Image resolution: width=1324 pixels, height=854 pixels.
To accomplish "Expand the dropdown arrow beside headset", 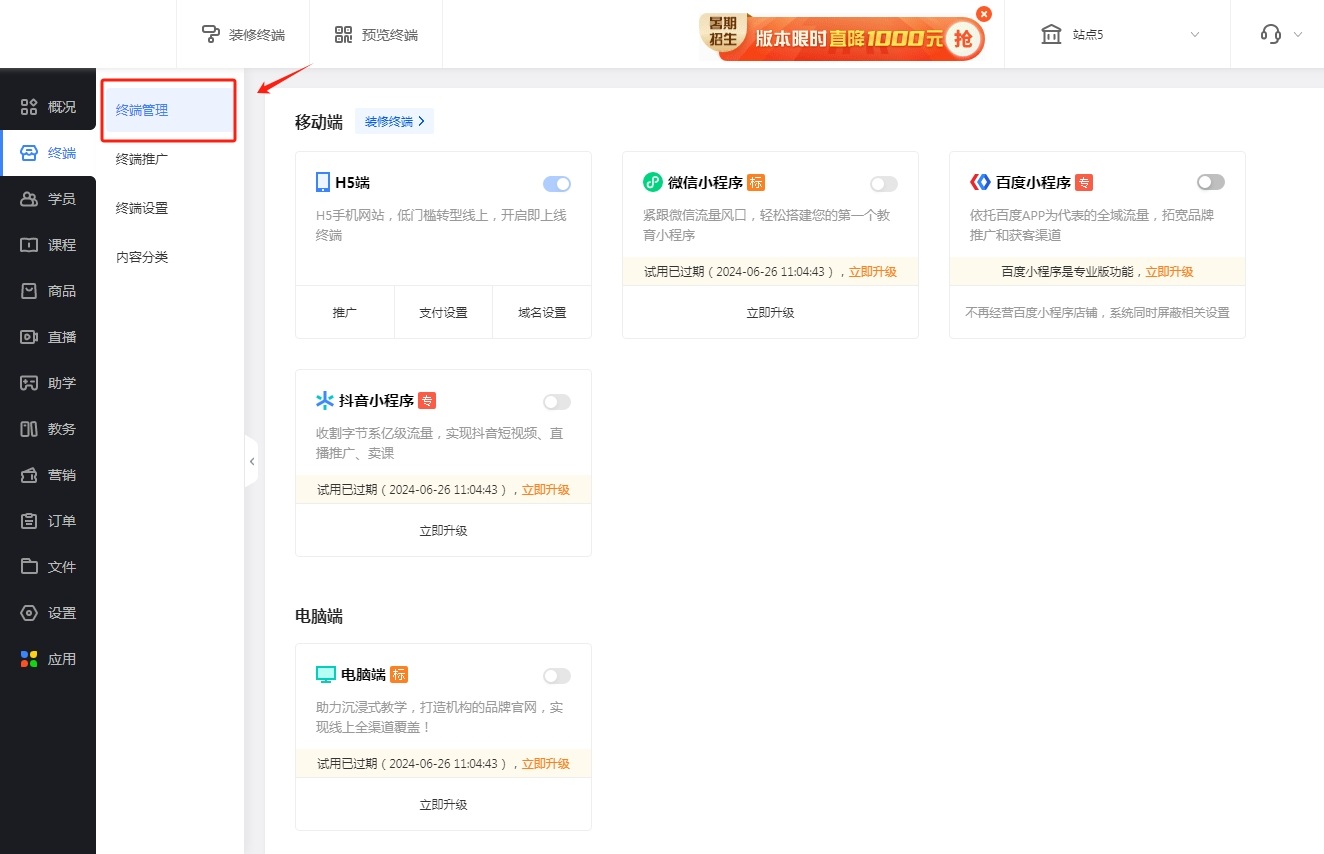I will point(1298,35).
